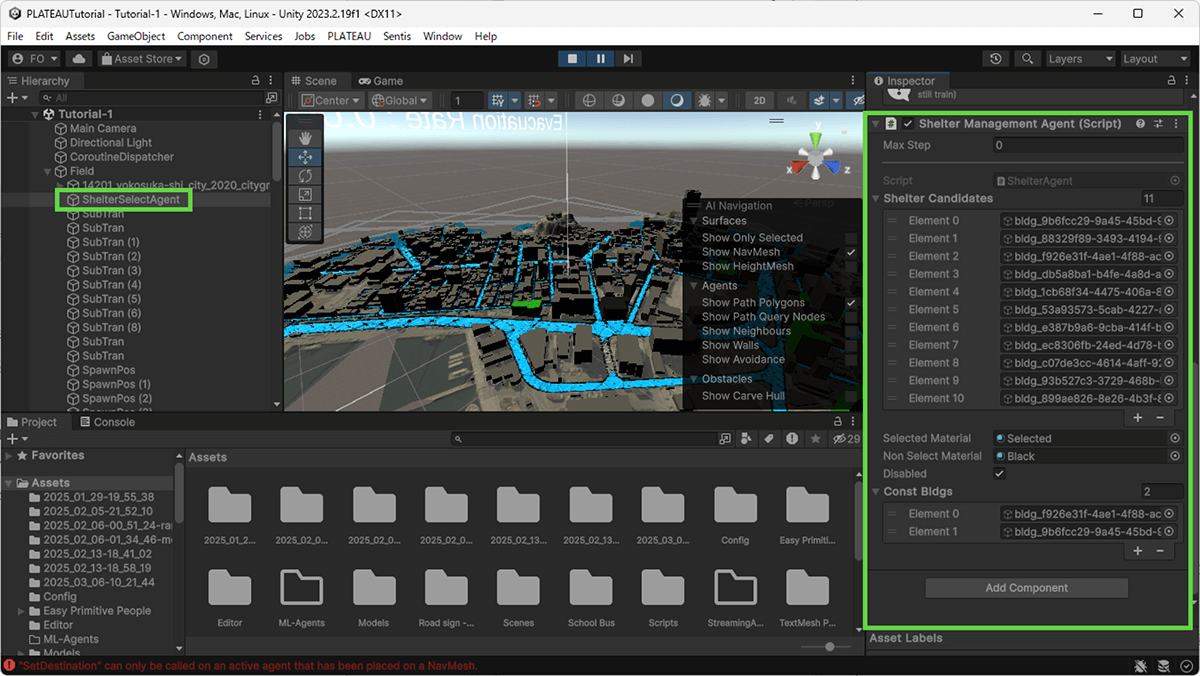This screenshot has width=1200, height=676.
Task: Open the Asset Store dropdown
Action: [x=142, y=59]
